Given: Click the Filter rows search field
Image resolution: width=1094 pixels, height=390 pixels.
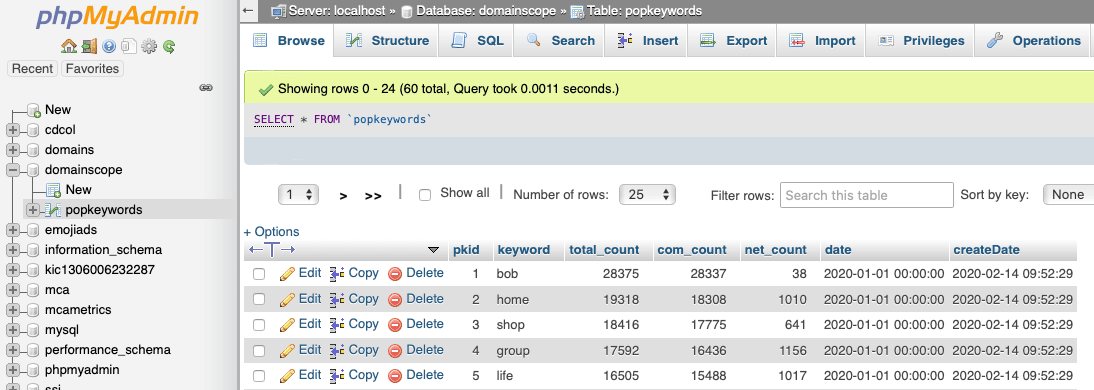Looking at the screenshot, I should click(867, 195).
